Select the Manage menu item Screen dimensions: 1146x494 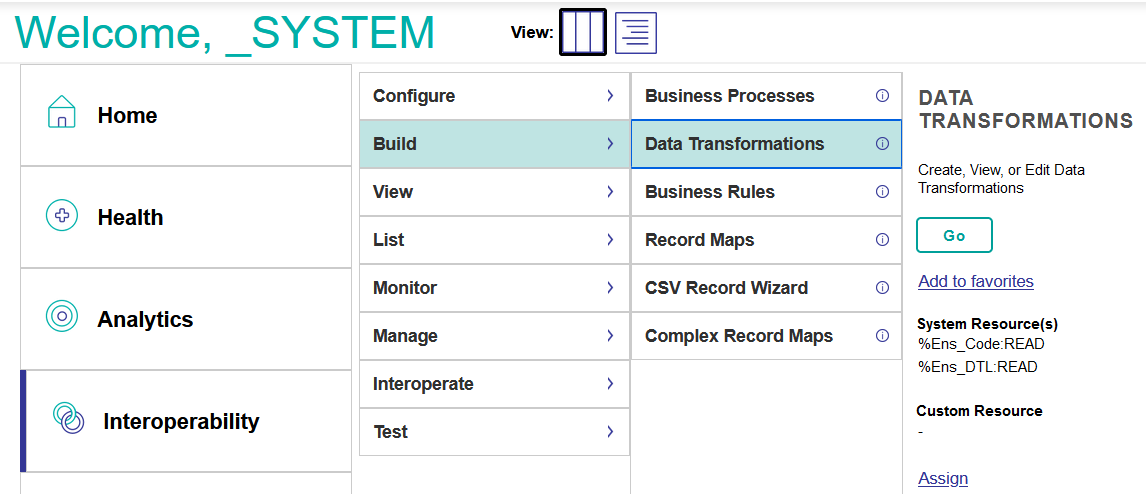coord(494,336)
